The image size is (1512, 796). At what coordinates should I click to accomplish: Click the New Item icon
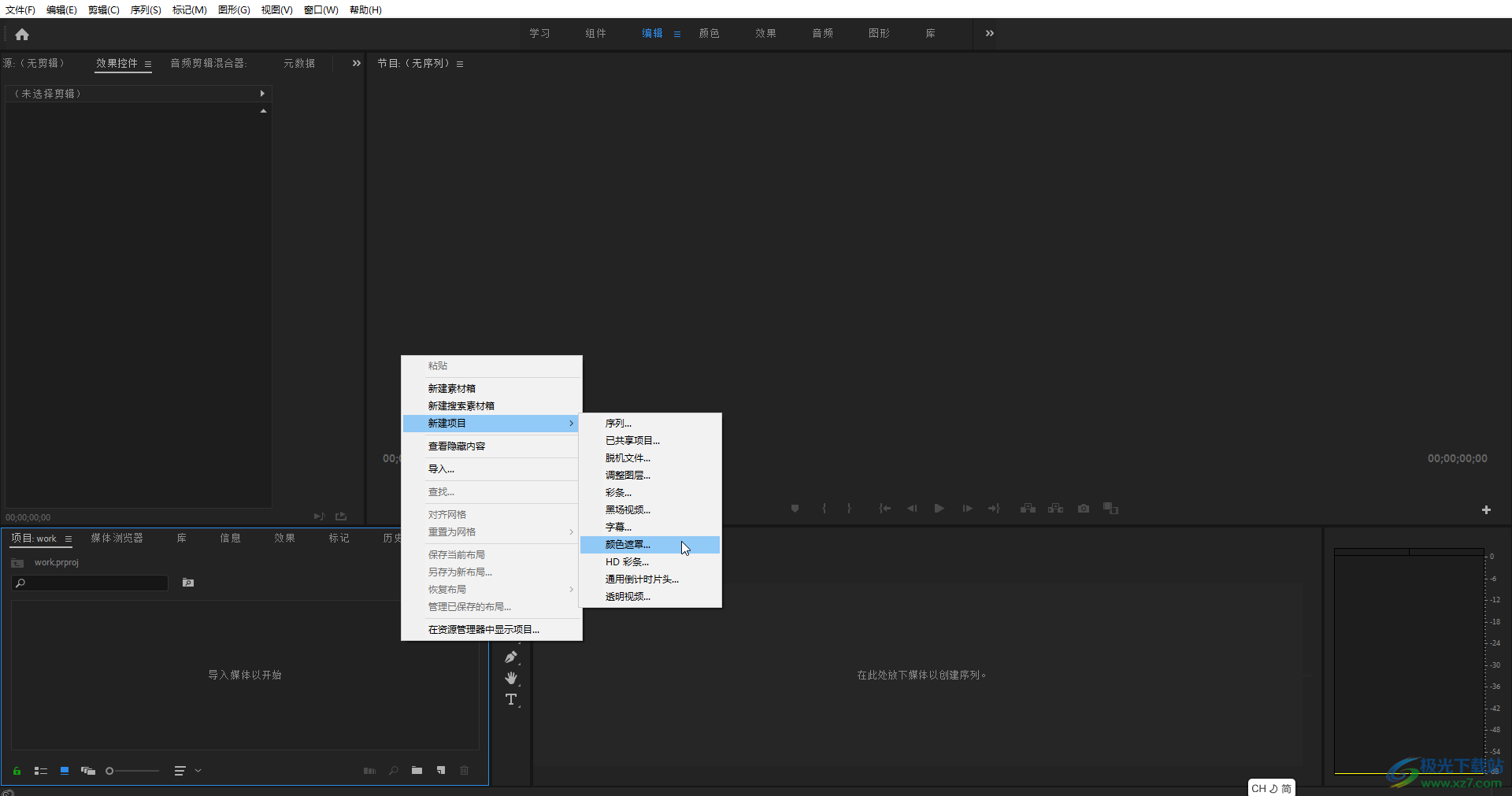click(441, 771)
